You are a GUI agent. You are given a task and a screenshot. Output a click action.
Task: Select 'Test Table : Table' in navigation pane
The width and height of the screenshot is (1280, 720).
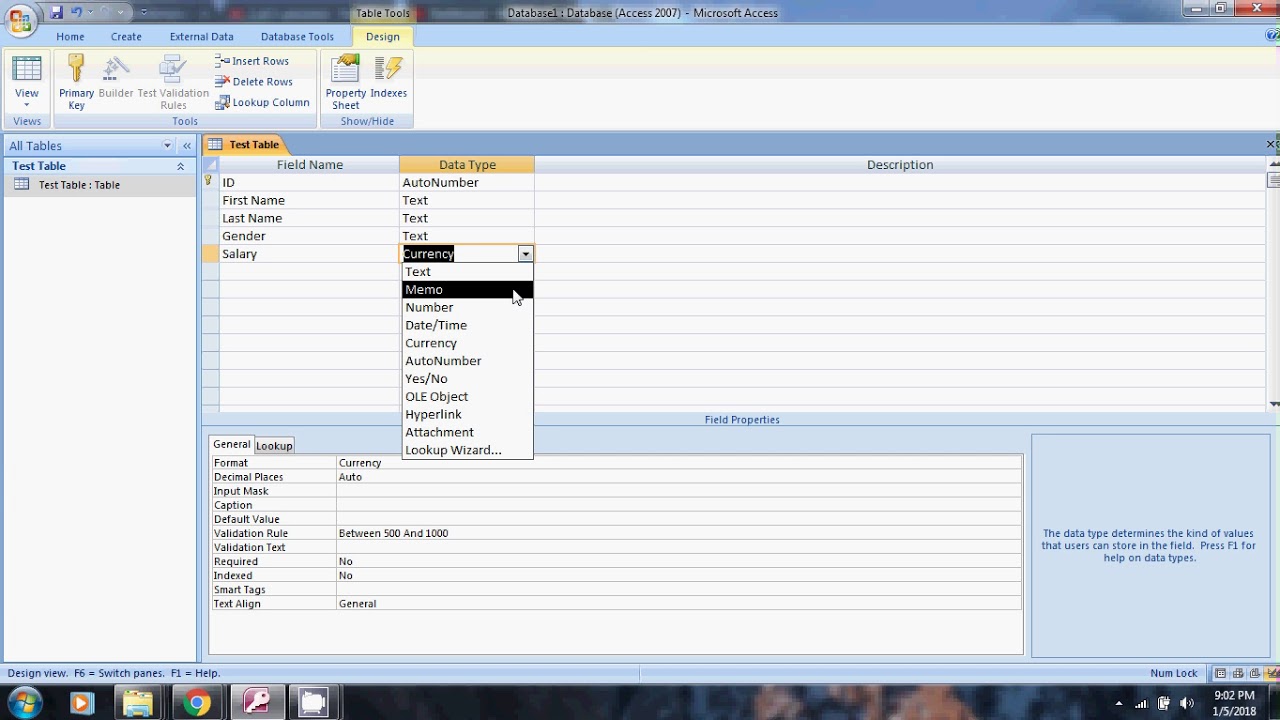point(79,185)
